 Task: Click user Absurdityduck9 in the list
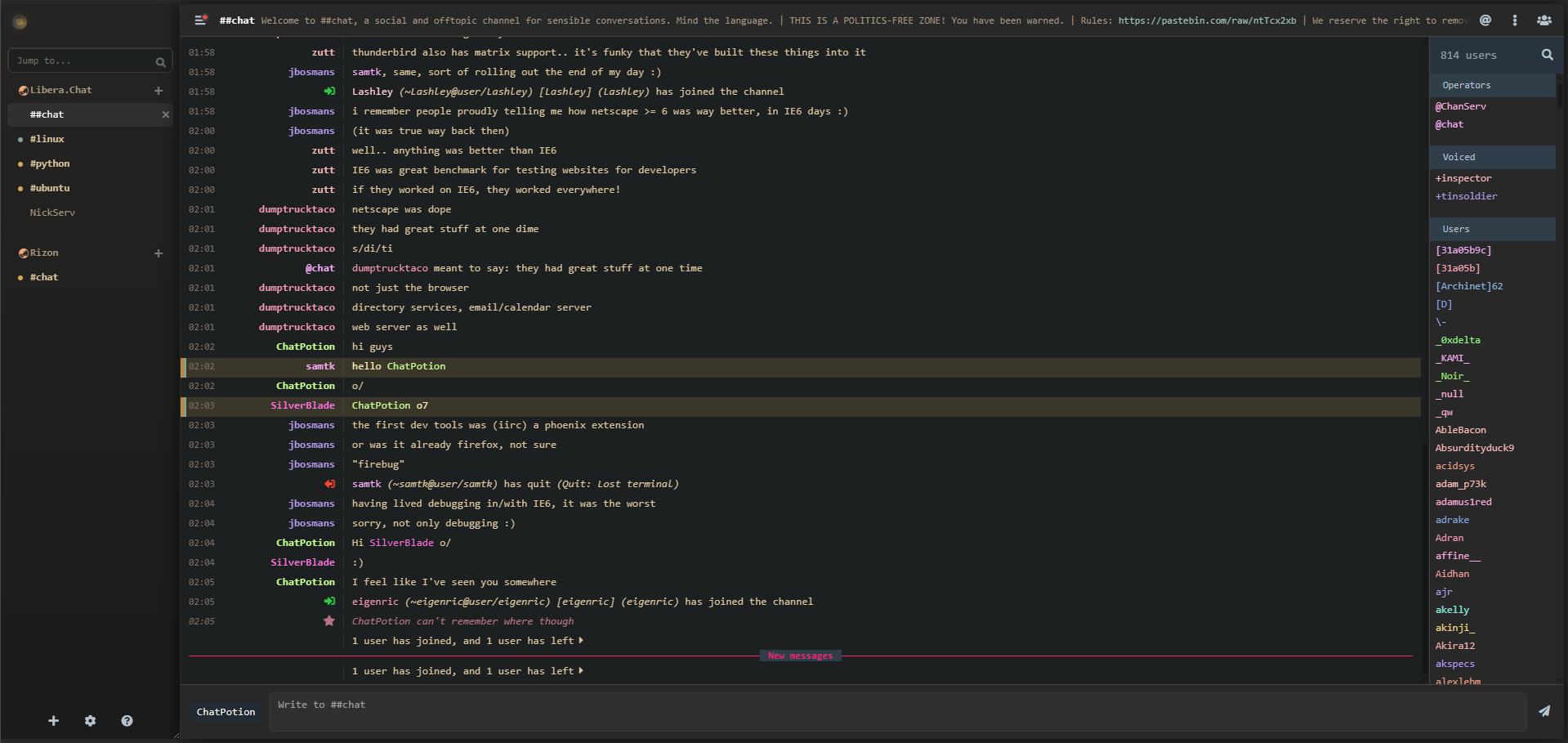(x=1475, y=448)
